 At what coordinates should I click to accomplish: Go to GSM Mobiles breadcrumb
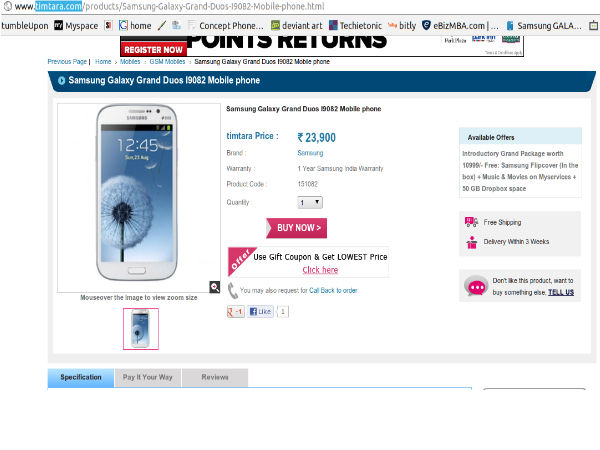tap(168, 62)
